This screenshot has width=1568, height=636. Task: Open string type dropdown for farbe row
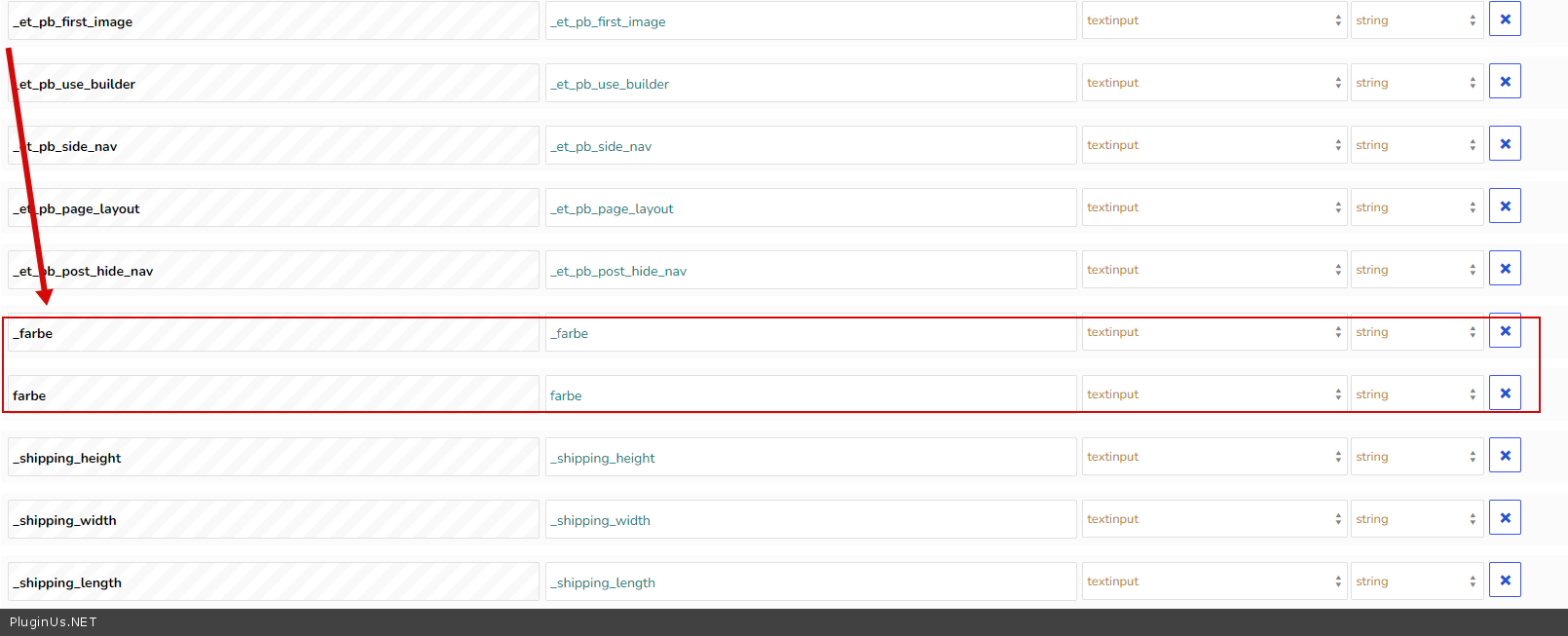(x=1416, y=394)
